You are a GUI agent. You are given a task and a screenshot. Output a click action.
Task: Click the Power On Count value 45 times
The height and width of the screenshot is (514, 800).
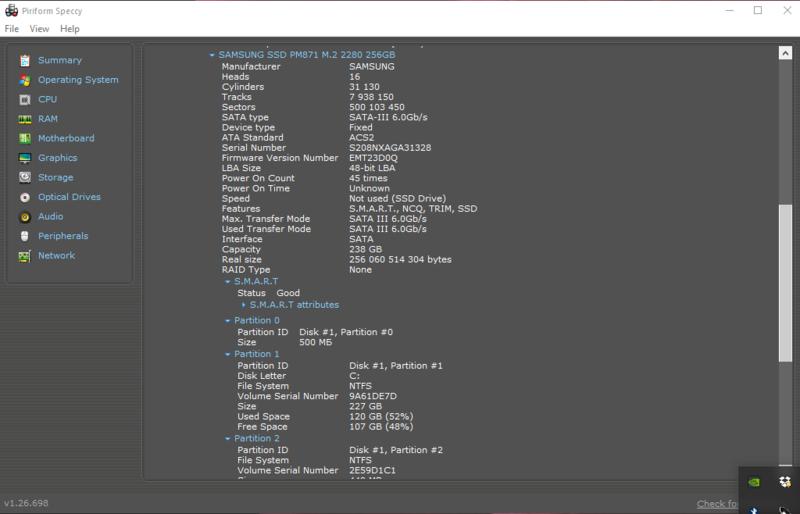coord(368,178)
